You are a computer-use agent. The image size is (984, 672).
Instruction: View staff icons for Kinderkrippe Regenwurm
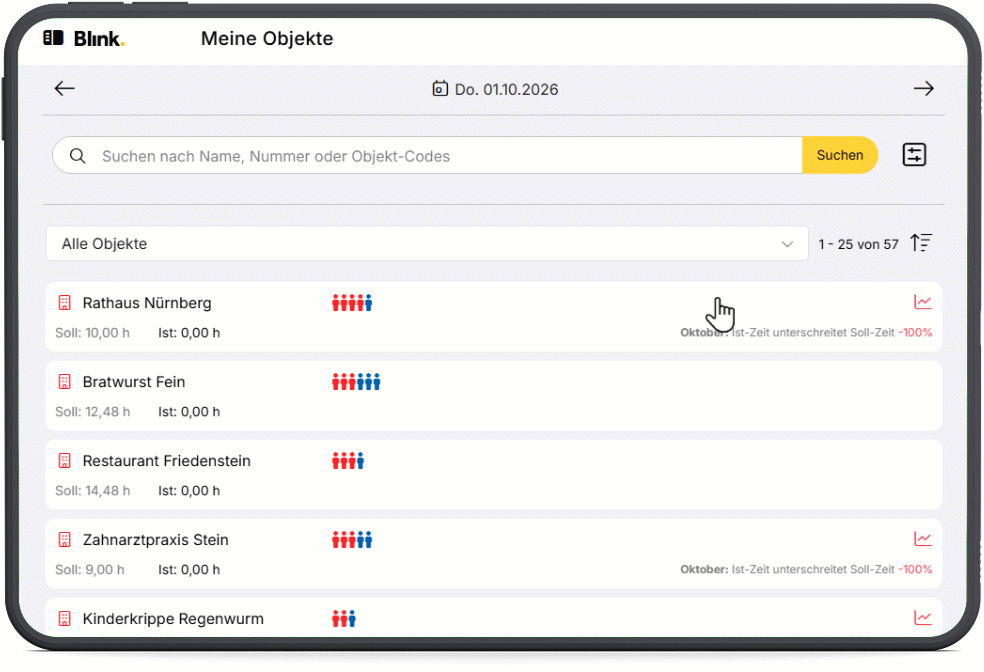click(344, 619)
